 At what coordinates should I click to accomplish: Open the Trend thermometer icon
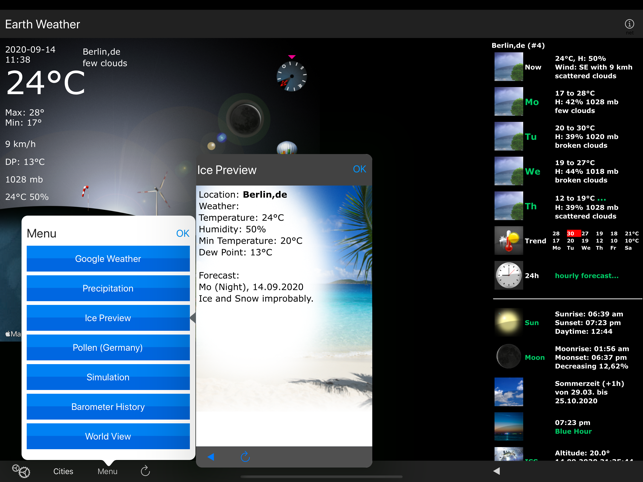(x=508, y=241)
